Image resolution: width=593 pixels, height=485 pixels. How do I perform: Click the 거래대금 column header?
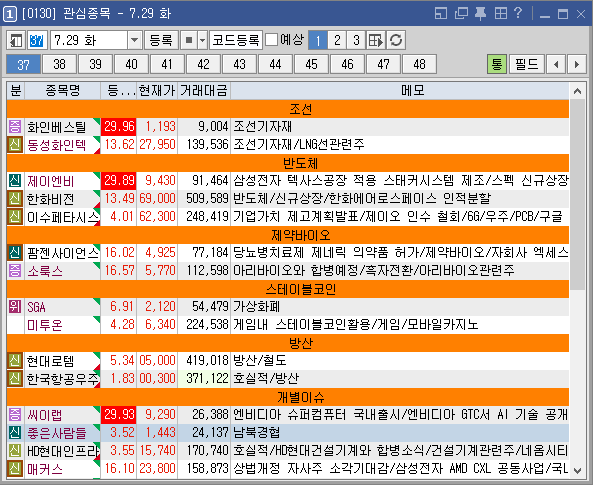[x=204, y=91]
